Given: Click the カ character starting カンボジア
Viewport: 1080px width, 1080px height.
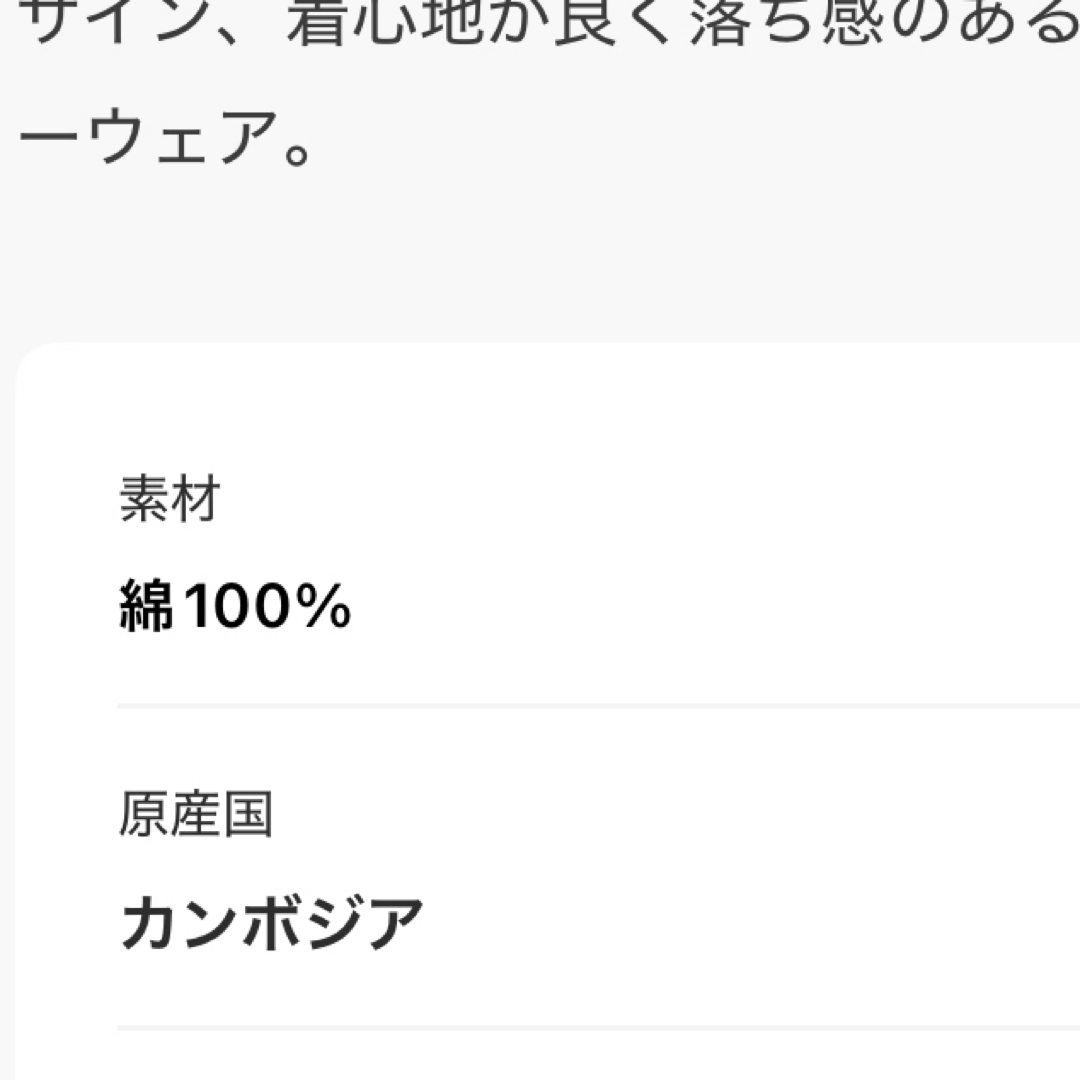Looking at the screenshot, I should pyautogui.click(x=148, y=923).
